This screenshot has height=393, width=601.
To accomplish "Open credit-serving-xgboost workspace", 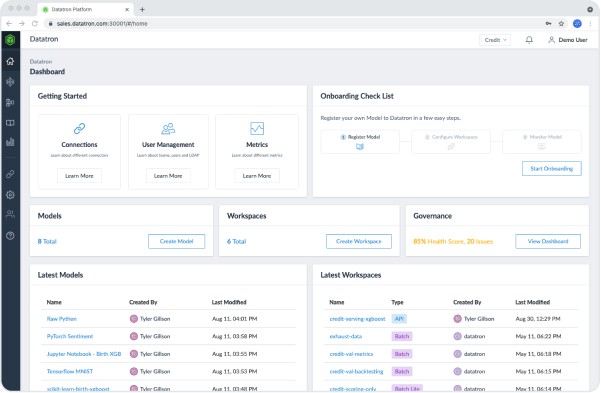I will (x=357, y=319).
